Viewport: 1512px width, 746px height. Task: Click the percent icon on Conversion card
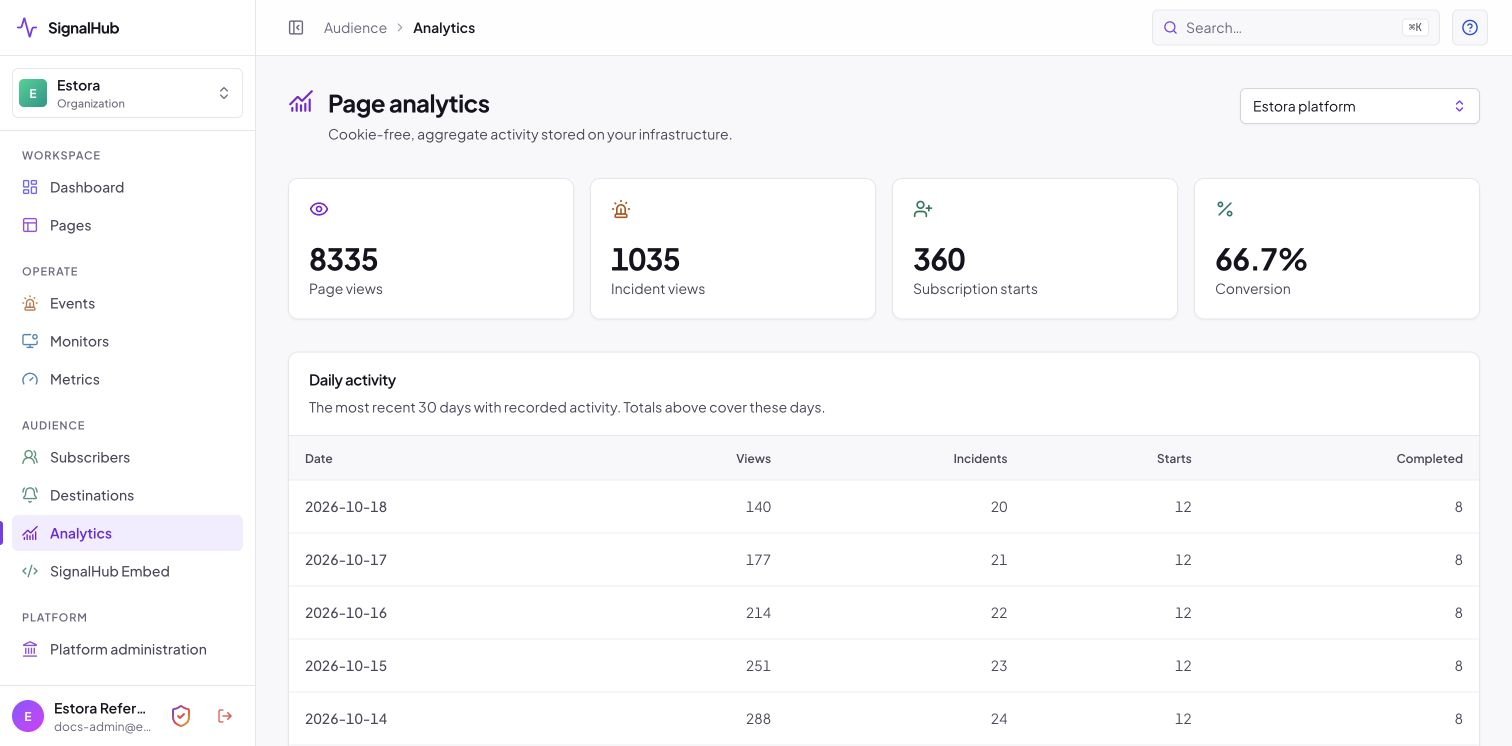click(1225, 209)
